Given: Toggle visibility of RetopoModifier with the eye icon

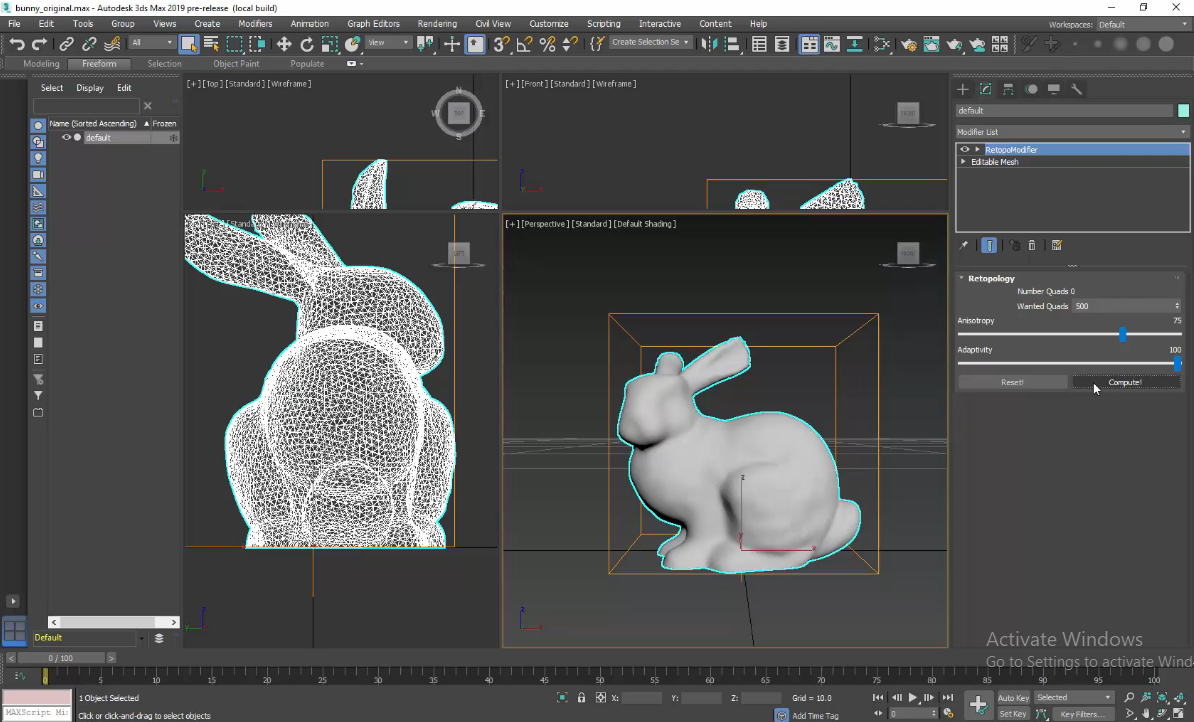Looking at the screenshot, I should coord(964,149).
